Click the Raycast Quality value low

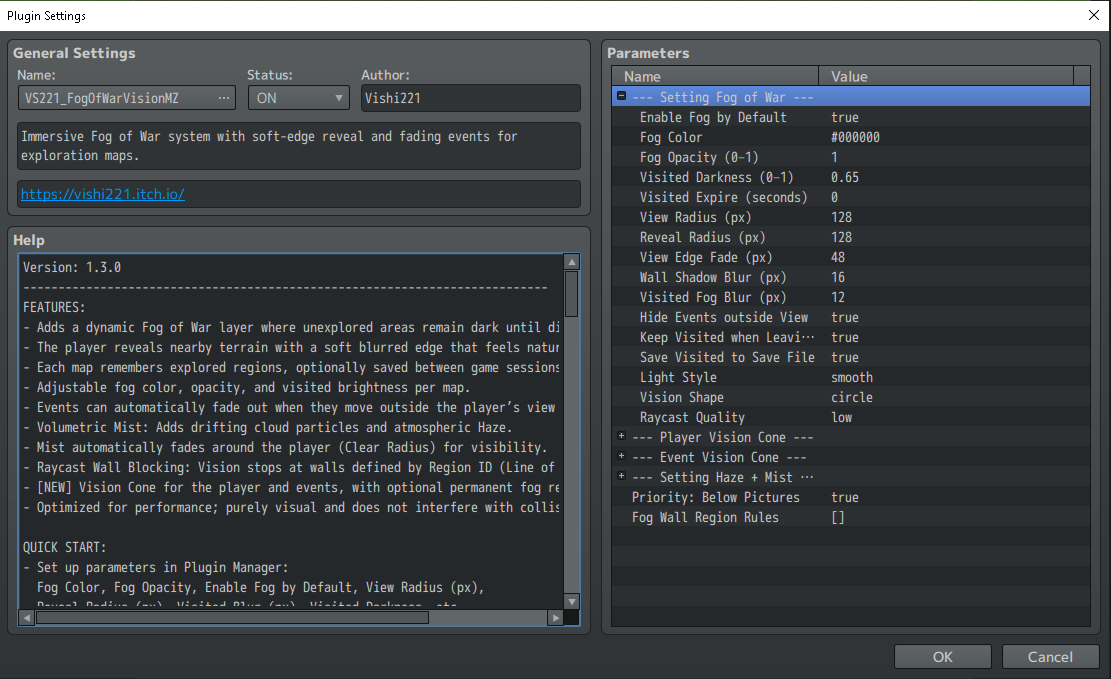coord(842,417)
